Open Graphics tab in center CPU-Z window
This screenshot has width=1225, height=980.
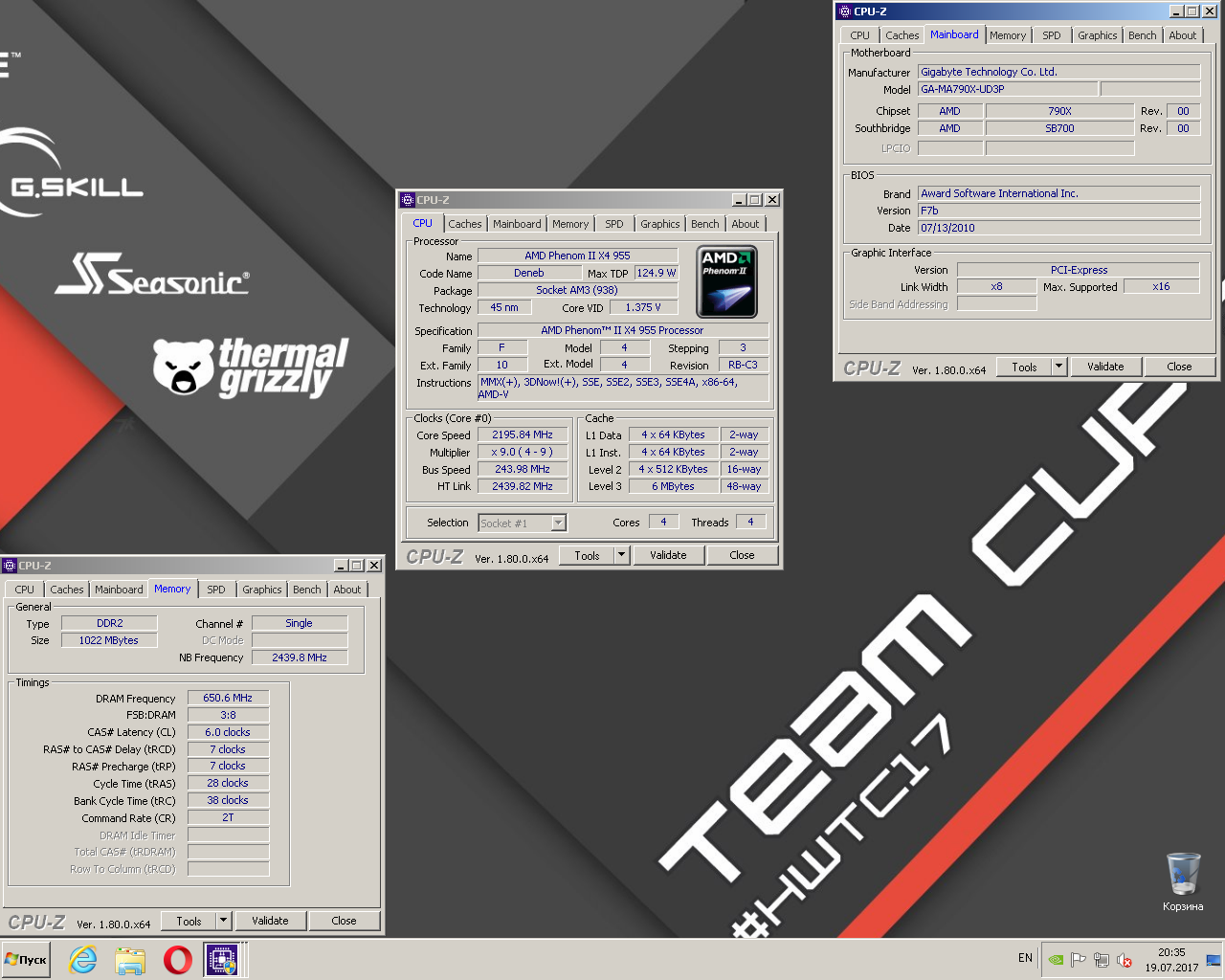660,224
